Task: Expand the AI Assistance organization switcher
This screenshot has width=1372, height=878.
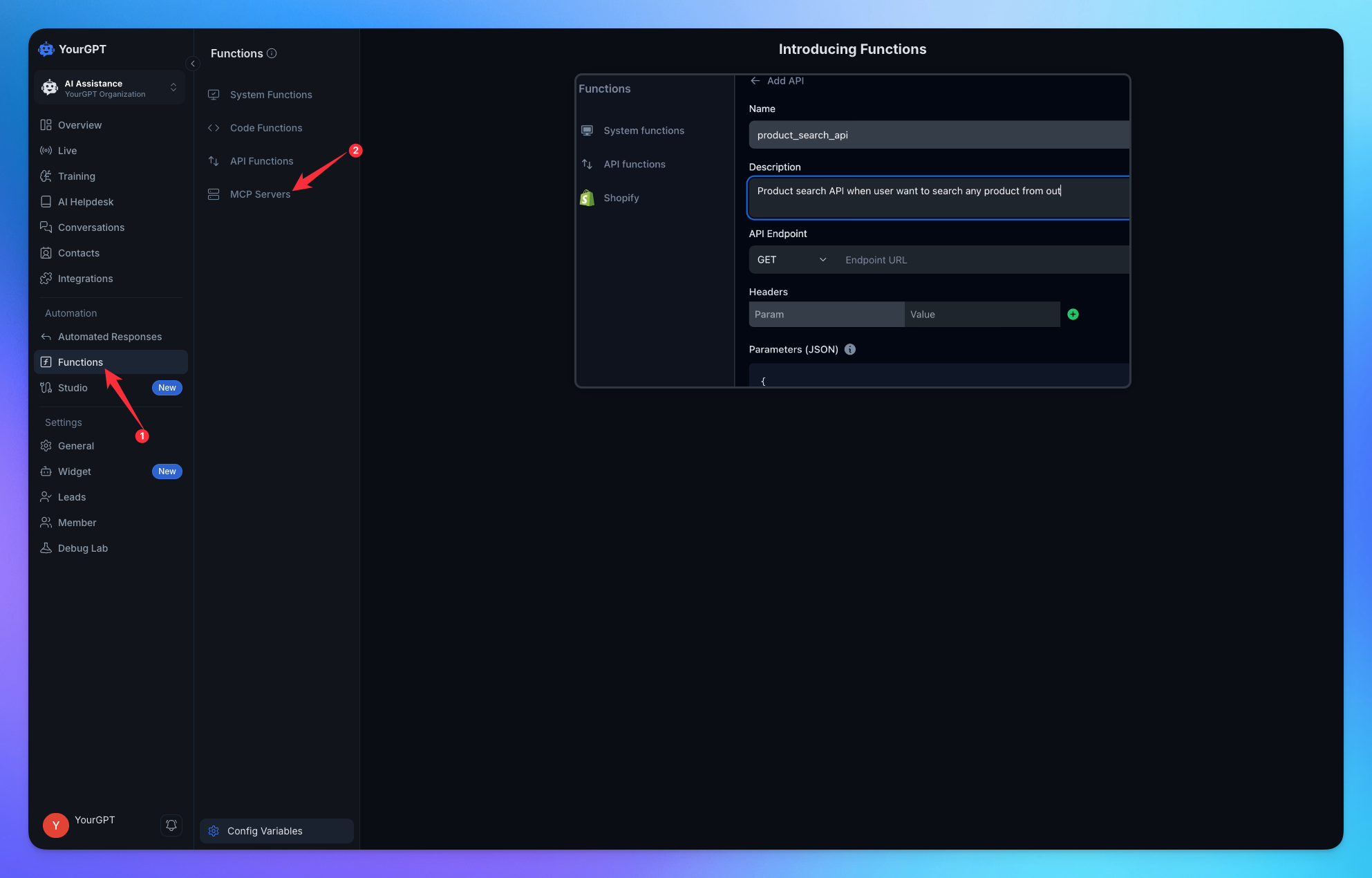Action: coord(173,87)
